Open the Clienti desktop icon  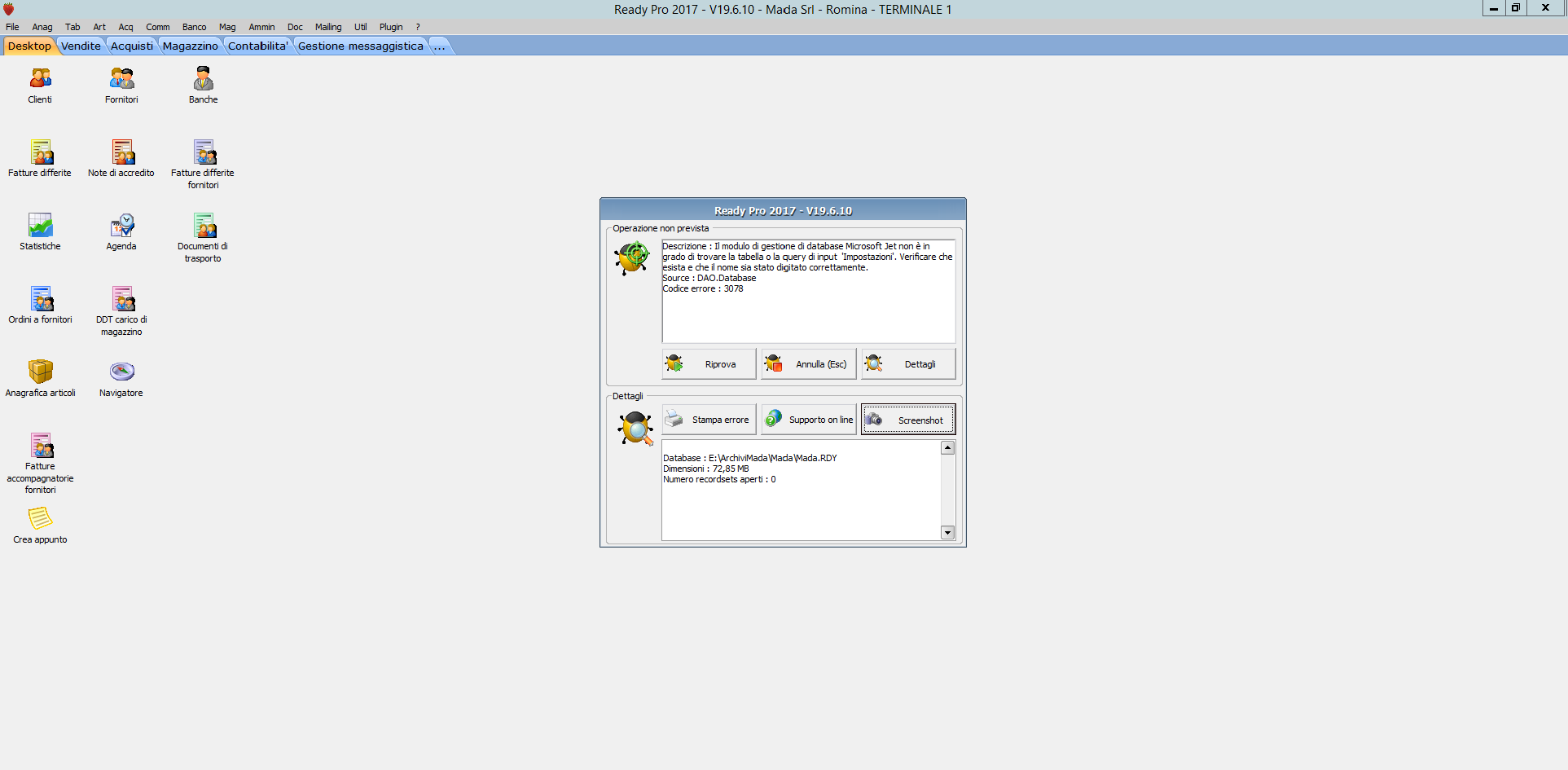pyautogui.click(x=40, y=86)
